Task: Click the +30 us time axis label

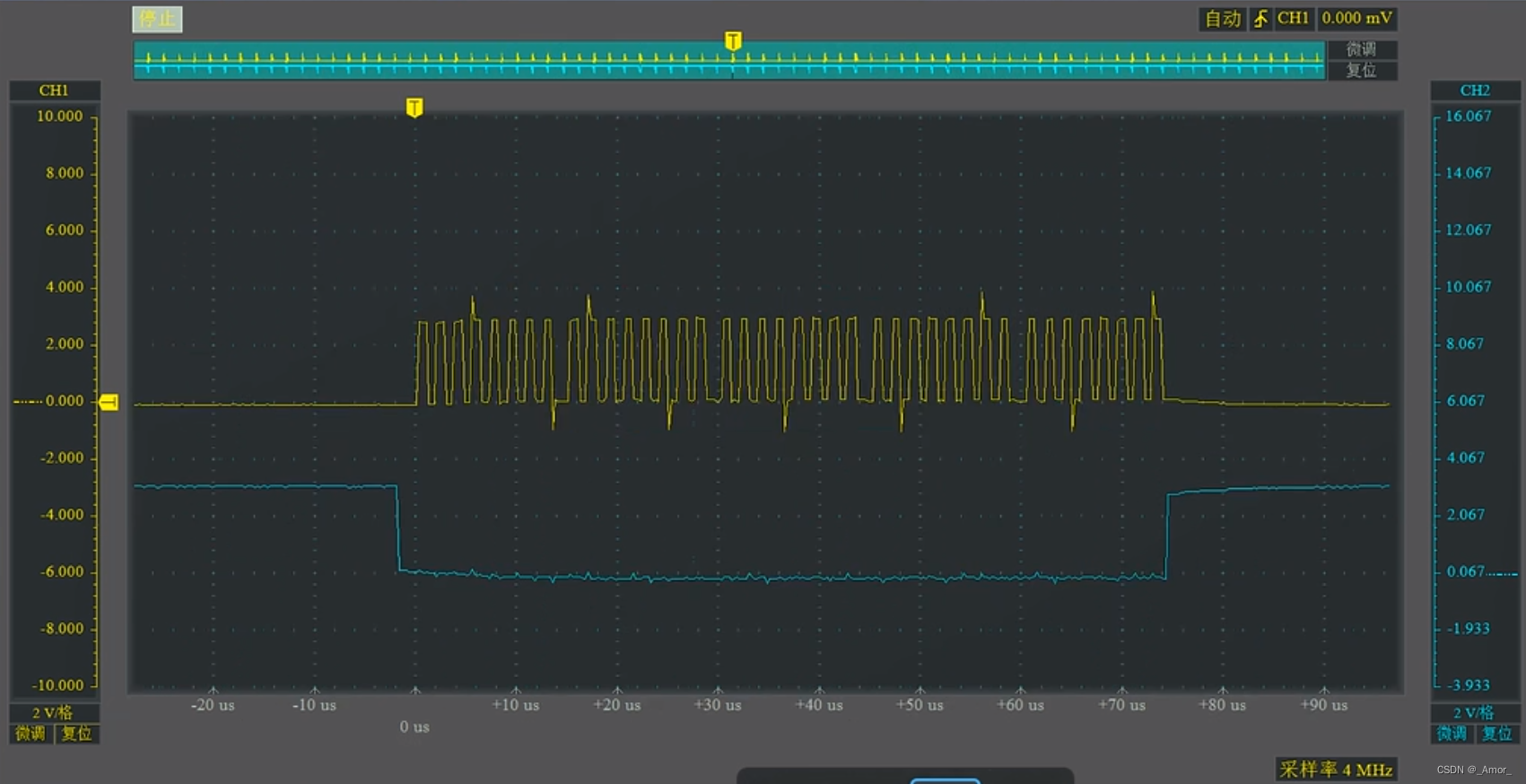Action: point(718,705)
